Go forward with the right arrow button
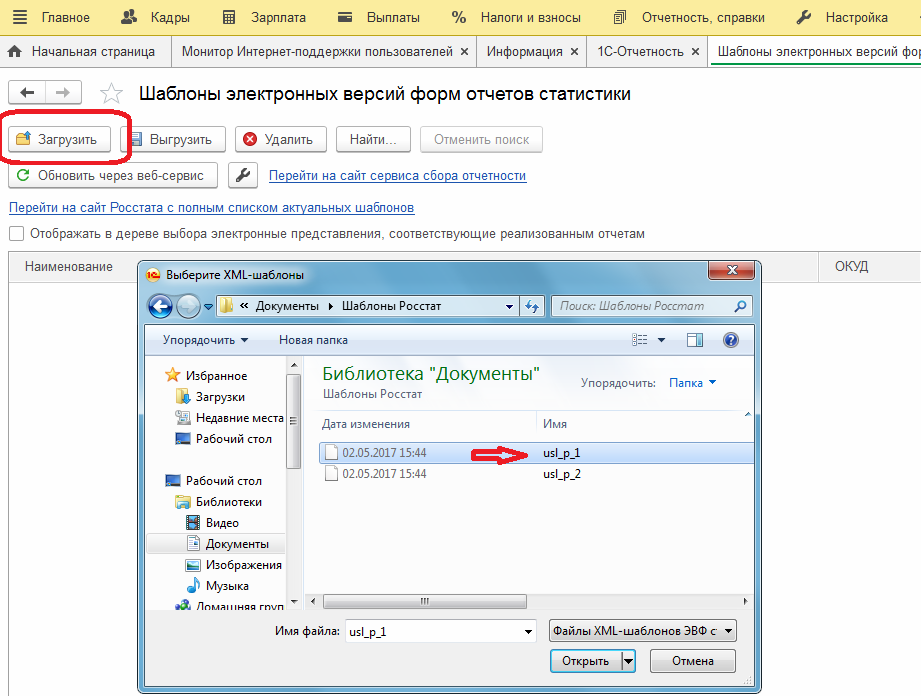The image size is (921, 696). 63,93
